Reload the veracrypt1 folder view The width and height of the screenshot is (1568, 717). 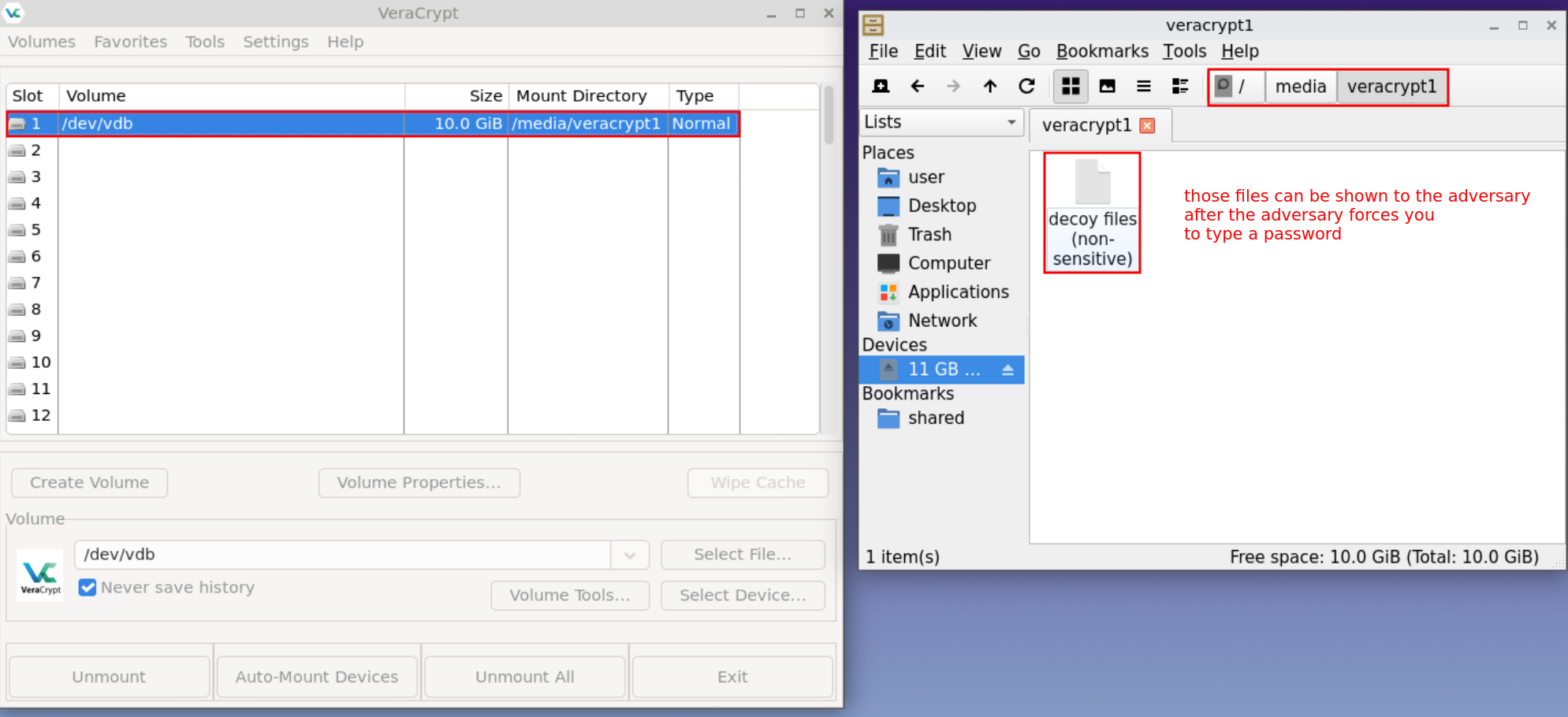click(x=1026, y=86)
